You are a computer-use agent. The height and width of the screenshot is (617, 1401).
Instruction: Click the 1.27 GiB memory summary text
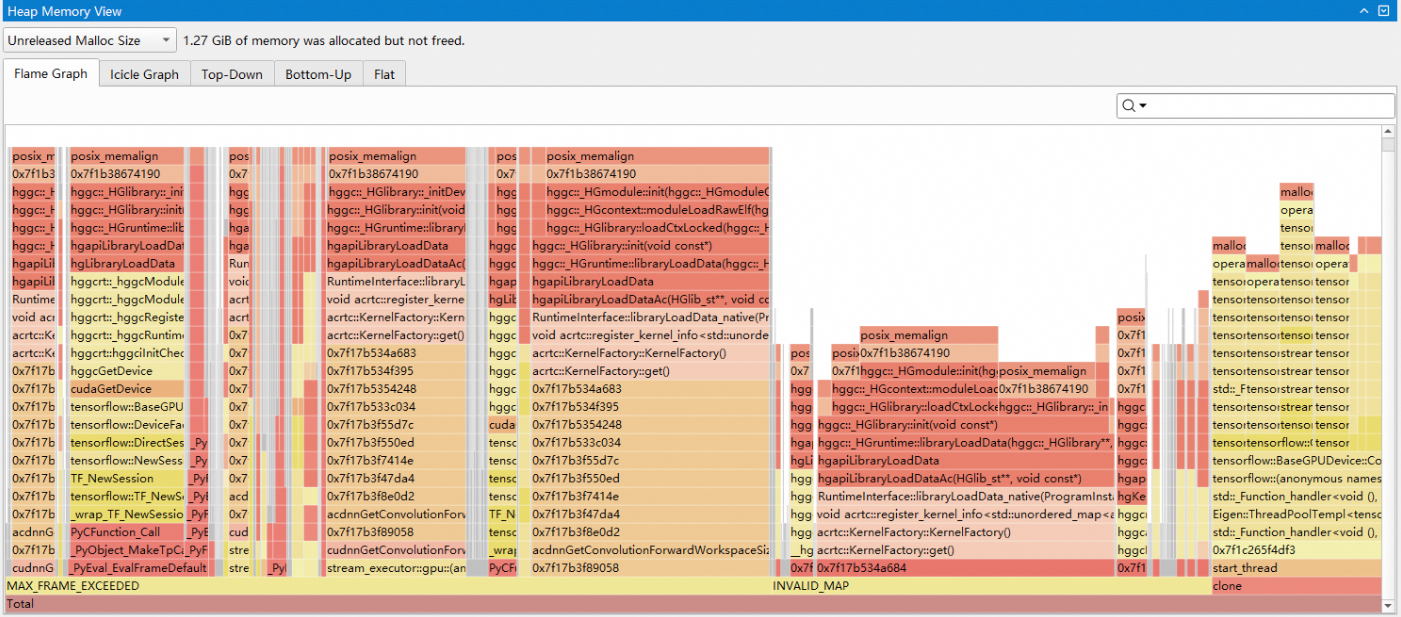pyautogui.click(x=324, y=41)
